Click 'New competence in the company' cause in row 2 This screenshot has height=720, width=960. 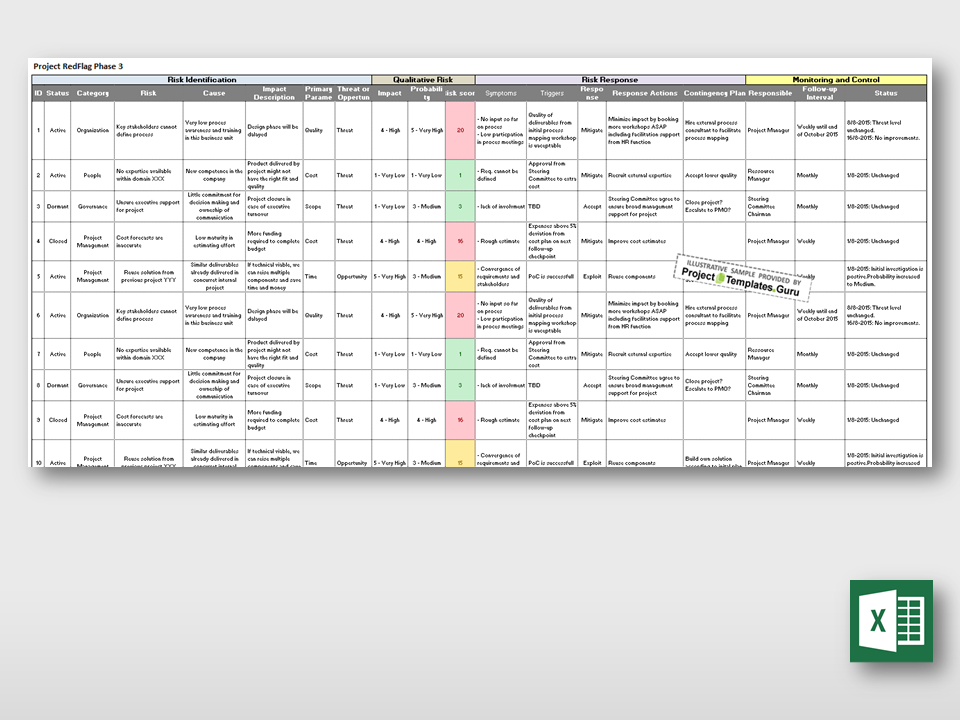click(214, 175)
